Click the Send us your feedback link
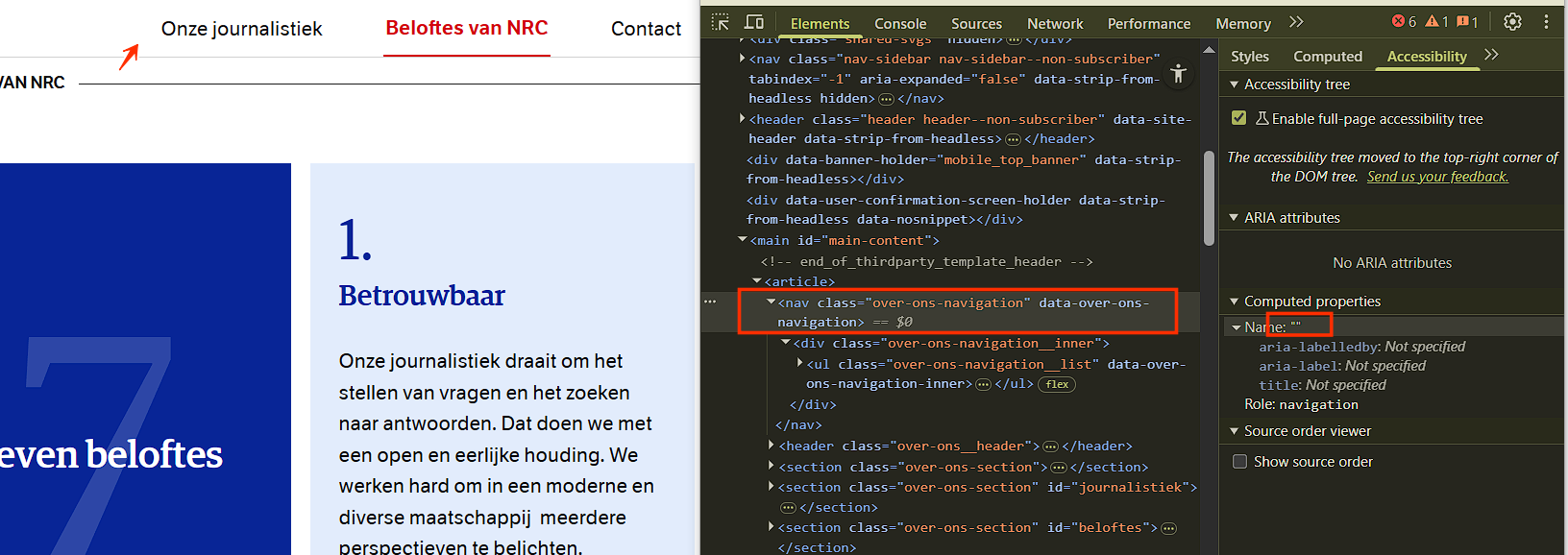 coord(1437,177)
